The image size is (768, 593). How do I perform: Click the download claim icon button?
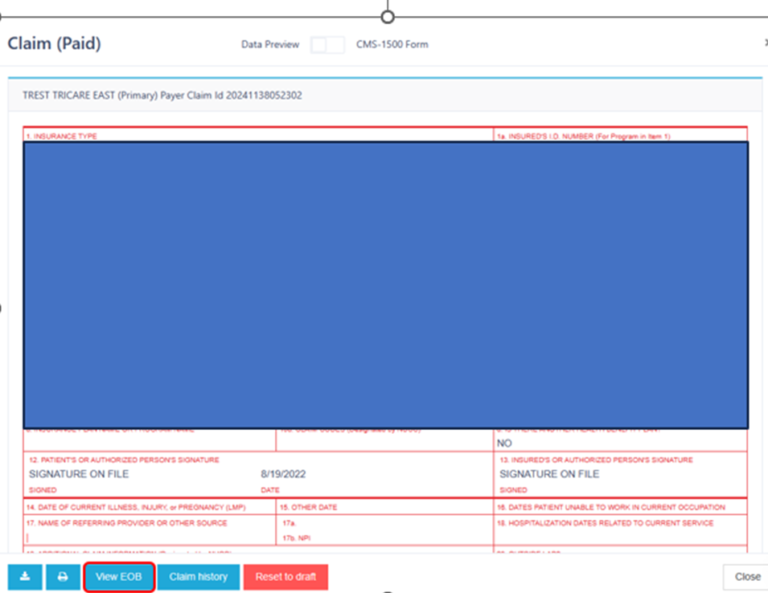tap(25, 577)
